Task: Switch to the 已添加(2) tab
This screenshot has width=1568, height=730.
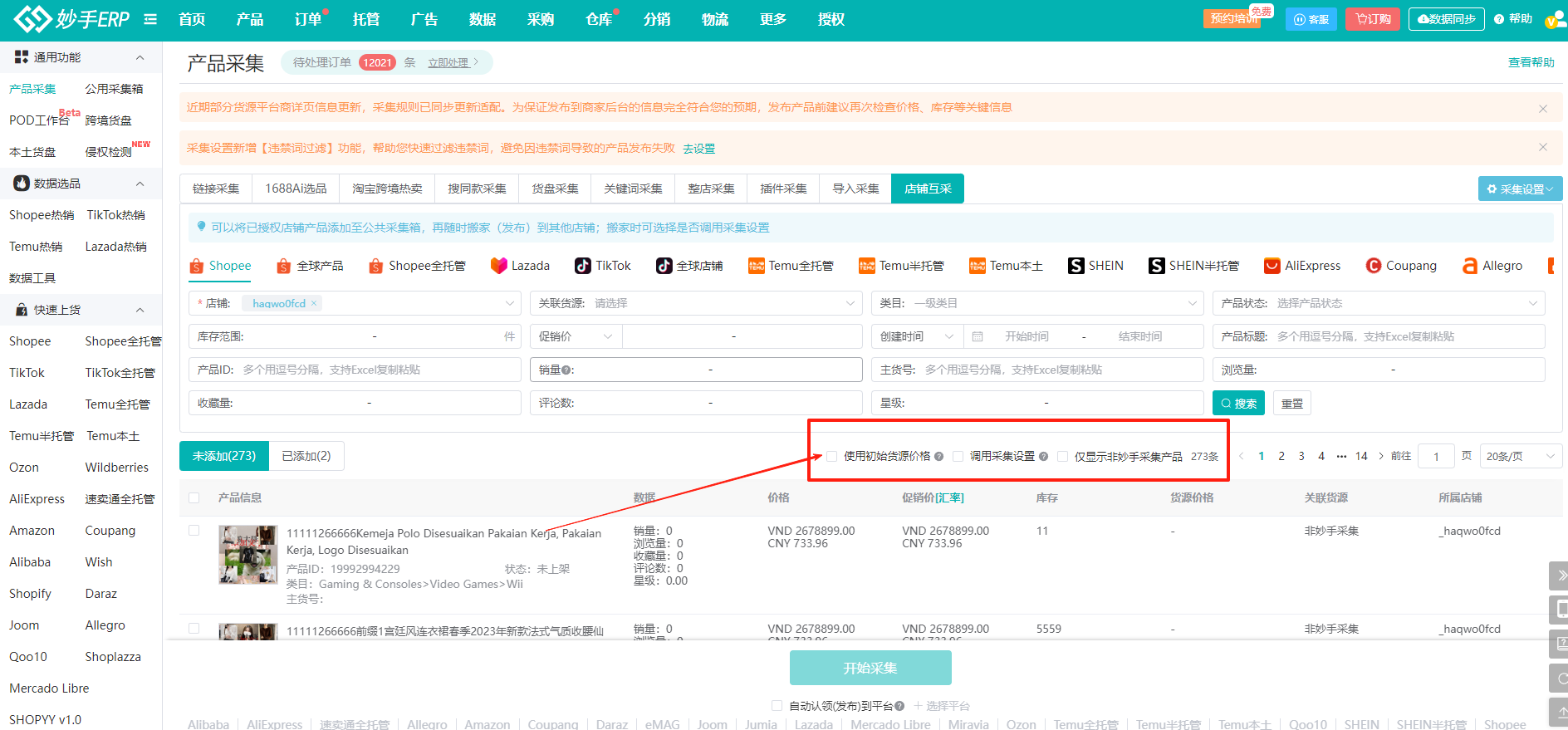Action: pos(306,456)
